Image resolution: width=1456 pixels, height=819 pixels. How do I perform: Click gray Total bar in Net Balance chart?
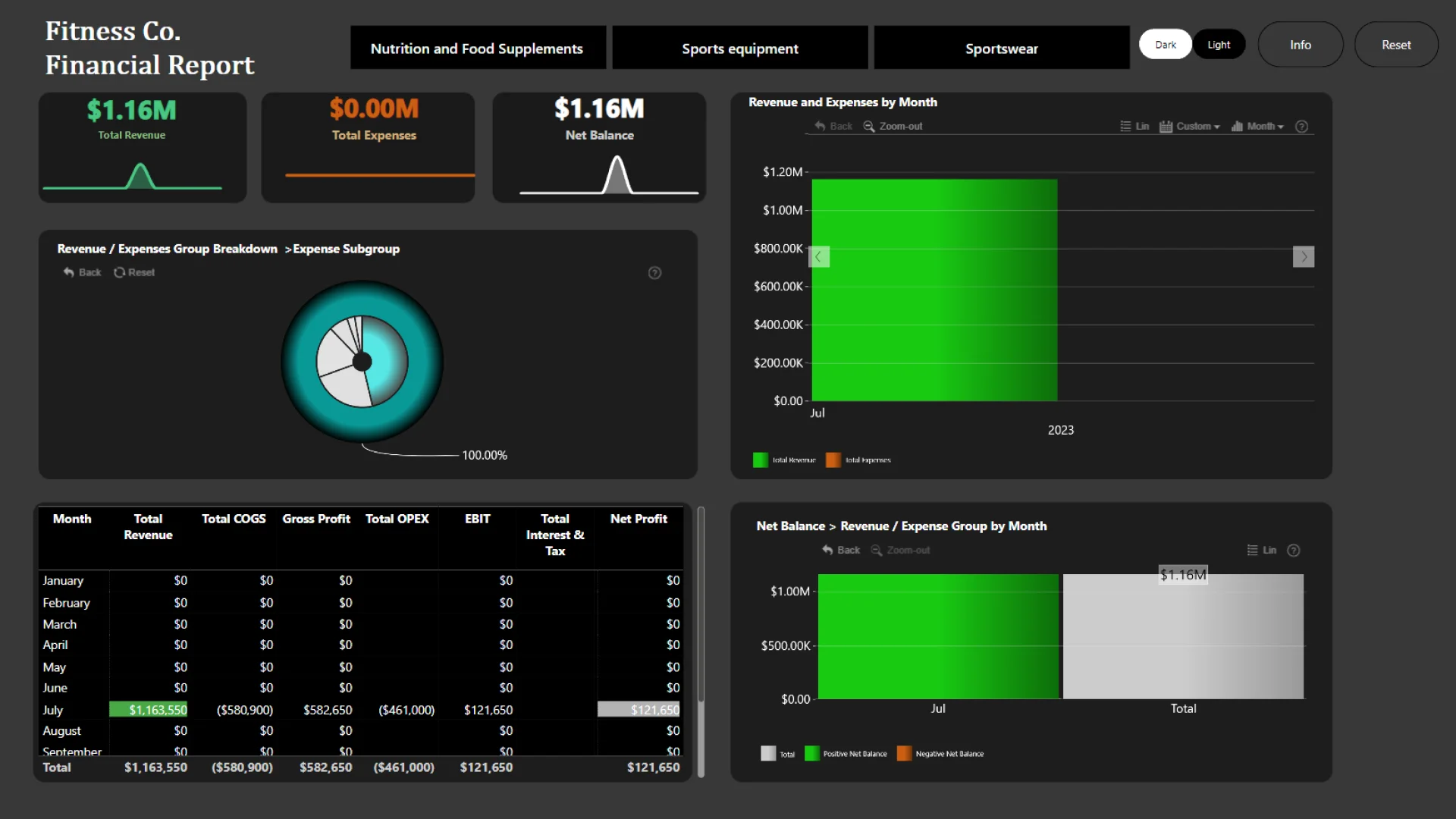click(x=1183, y=636)
